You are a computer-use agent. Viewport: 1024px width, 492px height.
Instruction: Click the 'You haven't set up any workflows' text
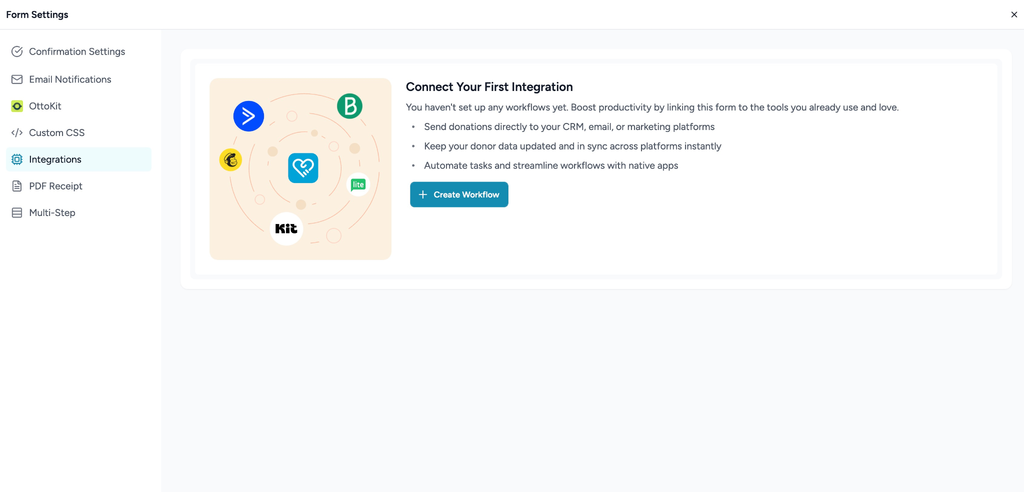pyautogui.click(x=652, y=107)
